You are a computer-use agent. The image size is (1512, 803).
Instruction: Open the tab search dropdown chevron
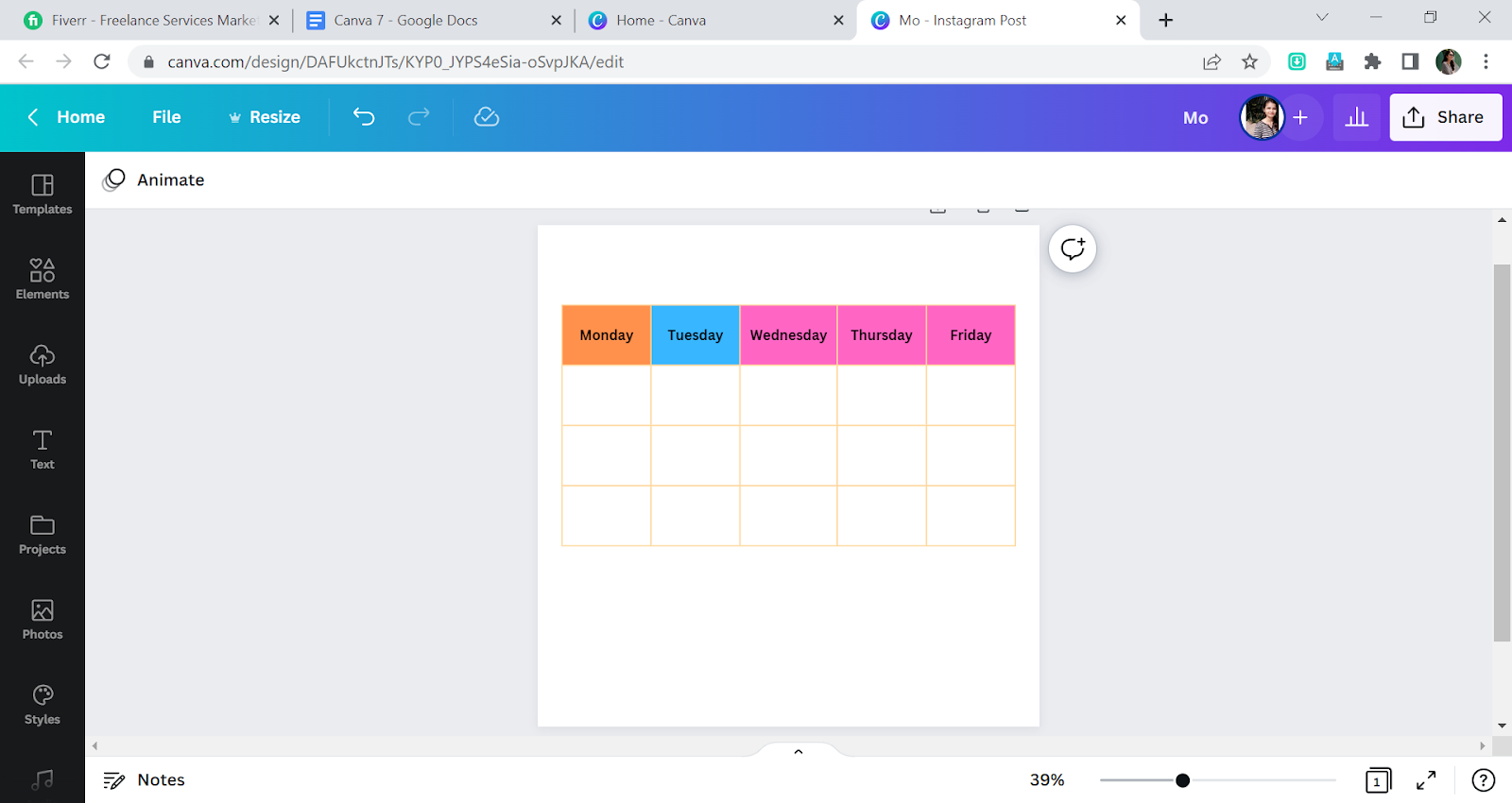[x=1322, y=17]
